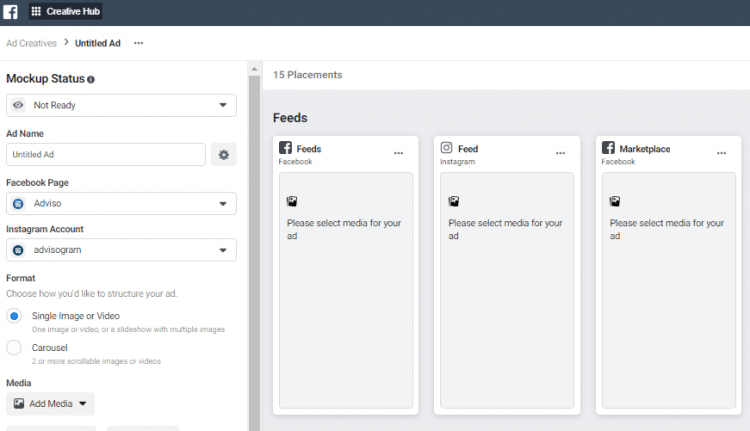750x431 pixels.
Task: Select Single Image or Video format
Action: [x=14, y=316]
